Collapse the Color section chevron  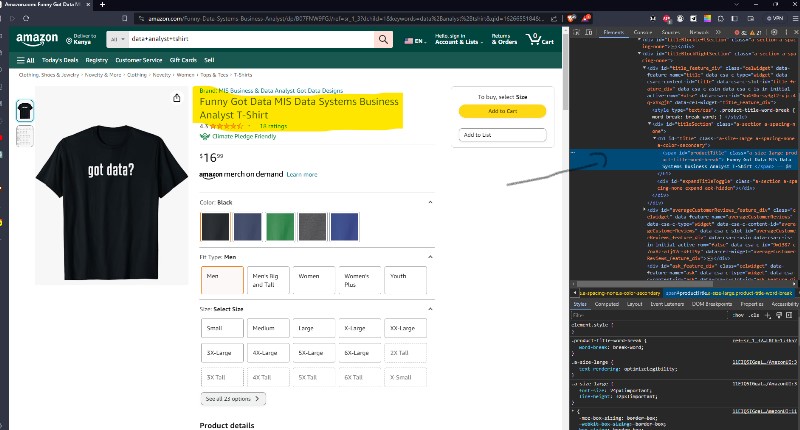(430, 203)
